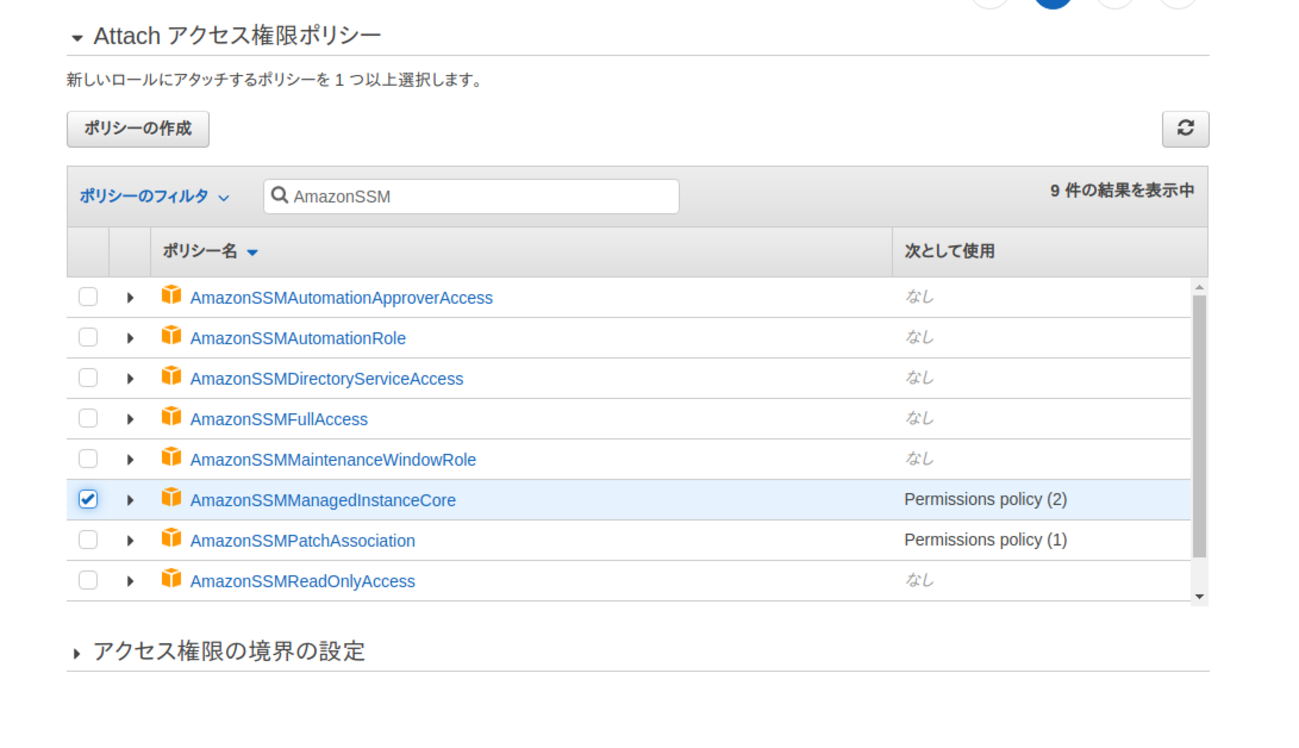Viewport: 1299px width, 748px height.
Task: Open the AmazonSSMFullAccess policy link
Action: point(279,419)
